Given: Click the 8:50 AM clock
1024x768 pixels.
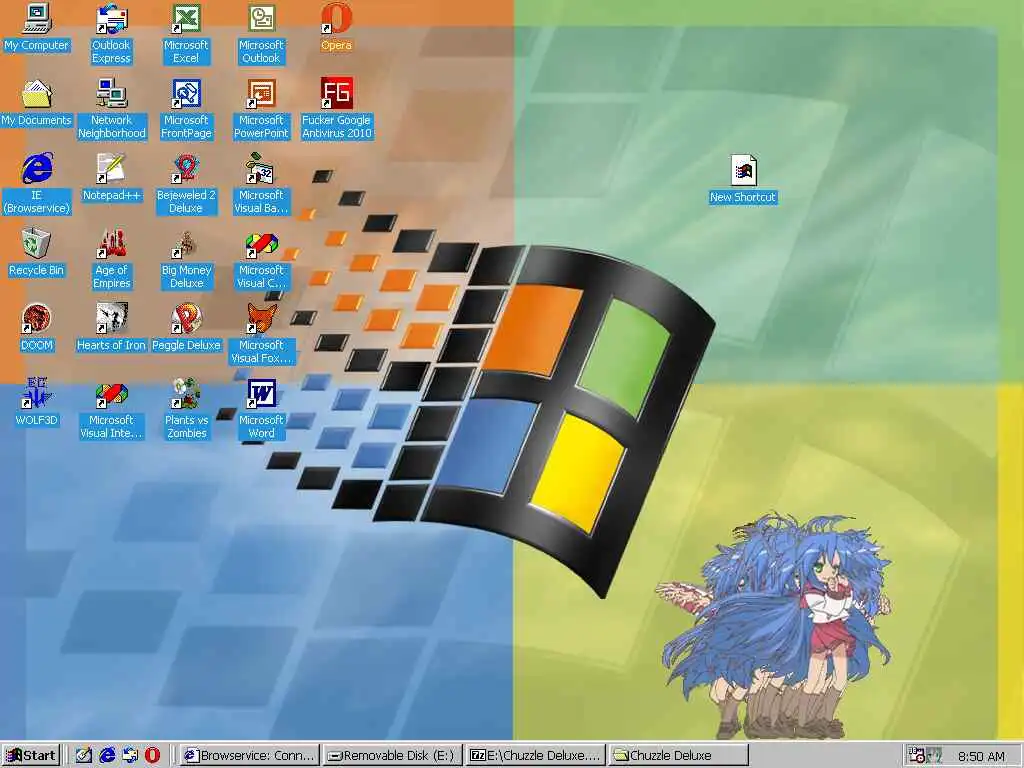Looking at the screenshot, I should (982, 756).
